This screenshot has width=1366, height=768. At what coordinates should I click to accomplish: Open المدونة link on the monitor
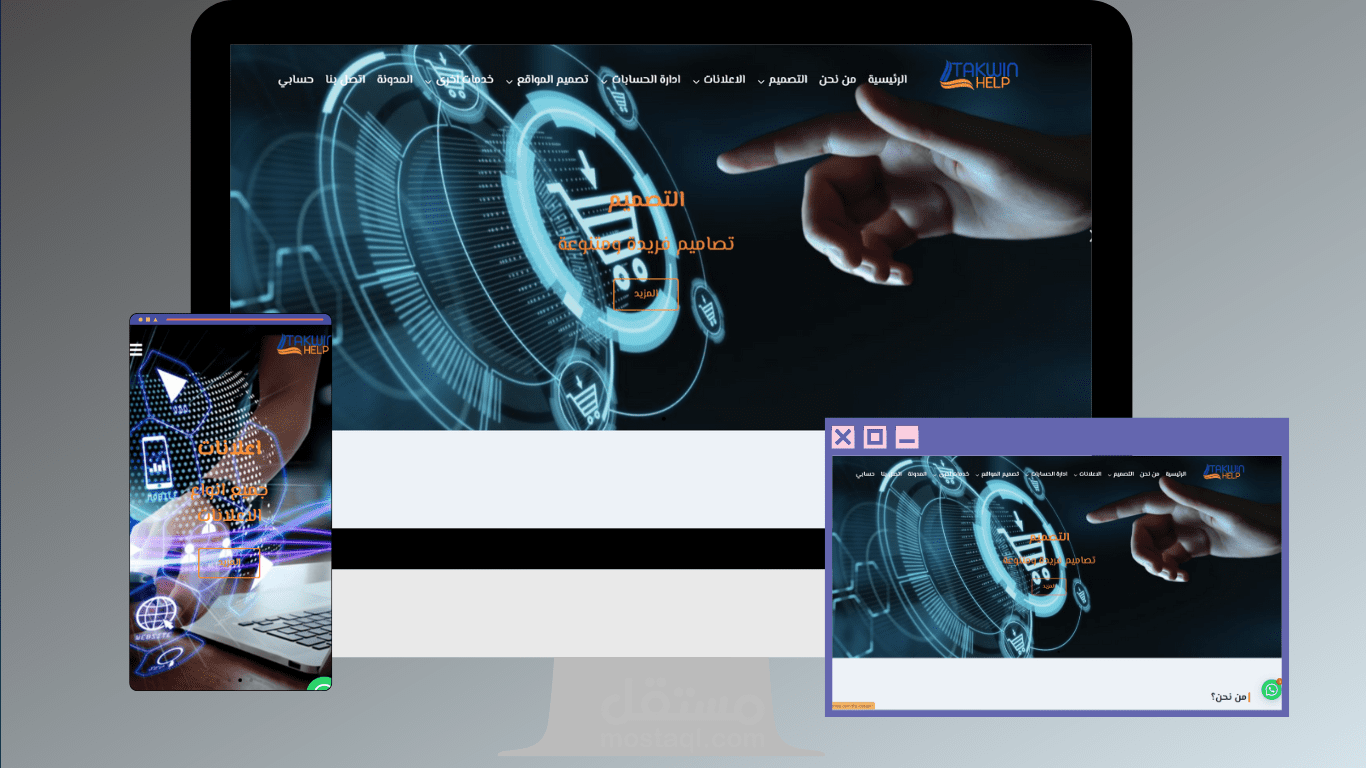[x=394, y=79]
